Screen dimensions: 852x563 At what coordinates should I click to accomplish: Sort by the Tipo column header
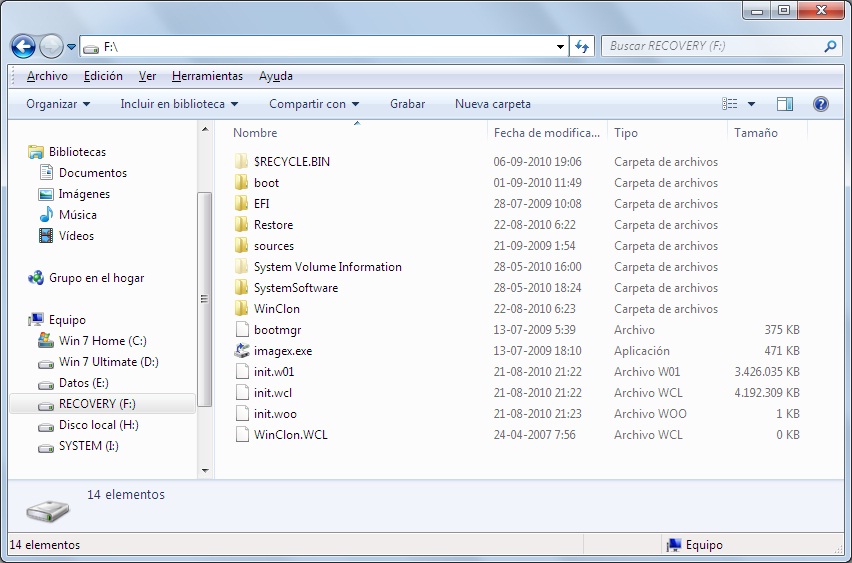pos(667,133)
